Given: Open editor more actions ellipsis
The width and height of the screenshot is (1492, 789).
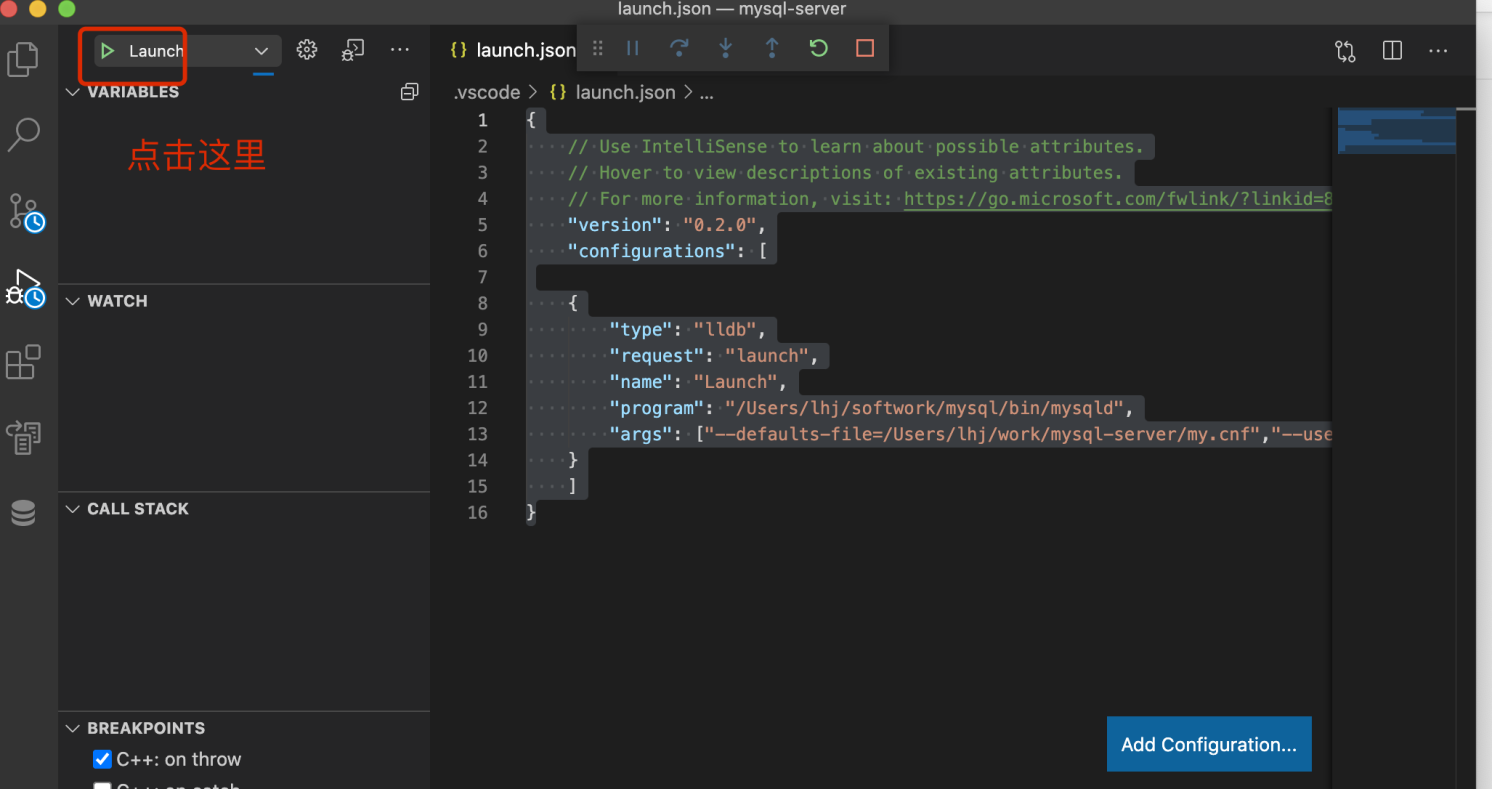Looking at the screenshot, I should point(1438,50).
